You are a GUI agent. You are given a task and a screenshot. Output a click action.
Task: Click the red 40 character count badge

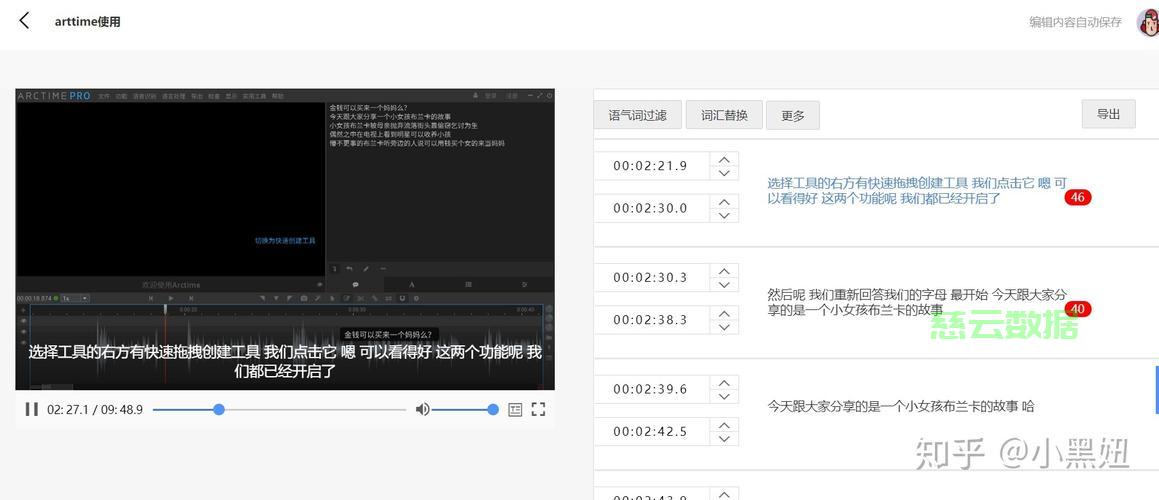(x=1077, y=309)
